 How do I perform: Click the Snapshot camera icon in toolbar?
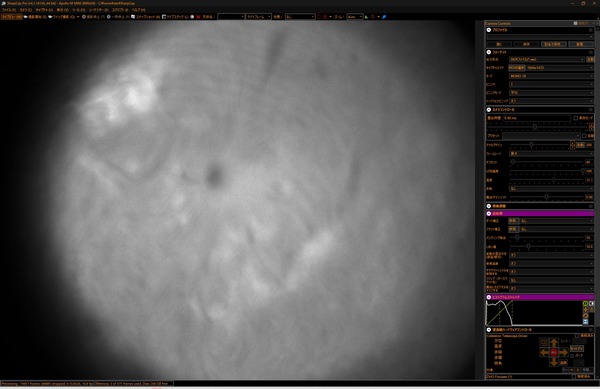pos(133,17)
